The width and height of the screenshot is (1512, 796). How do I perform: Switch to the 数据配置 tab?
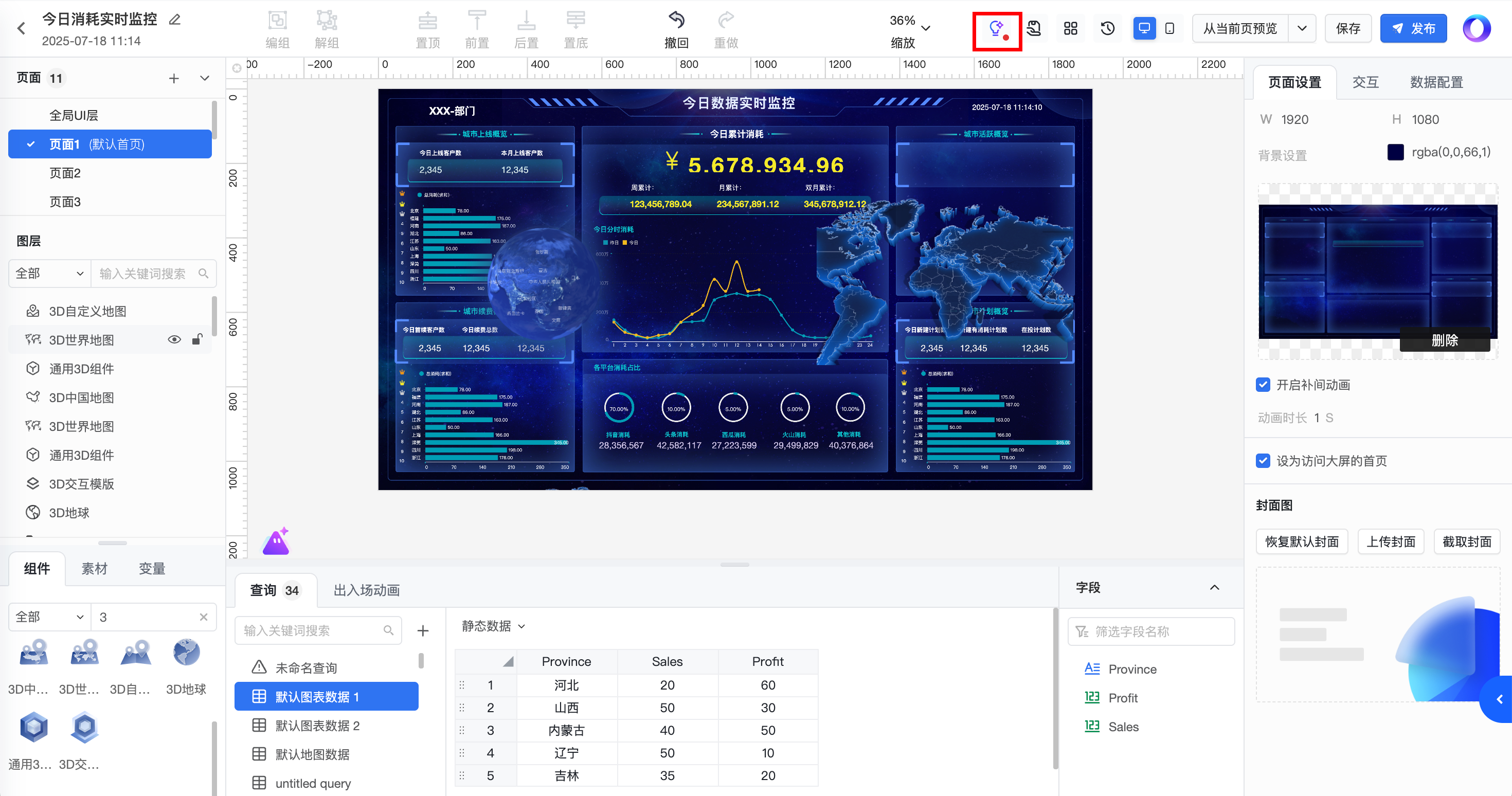(x=1436, y=82)
